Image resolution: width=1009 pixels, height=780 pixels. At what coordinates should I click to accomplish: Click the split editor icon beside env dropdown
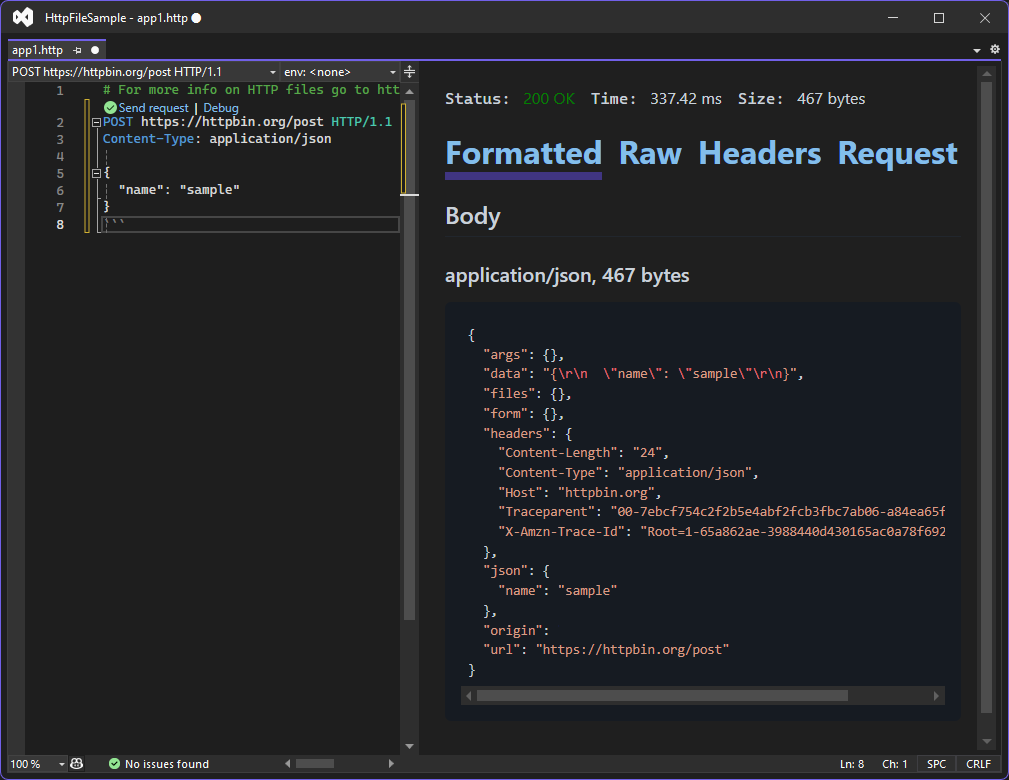click(x=408, y=71)
